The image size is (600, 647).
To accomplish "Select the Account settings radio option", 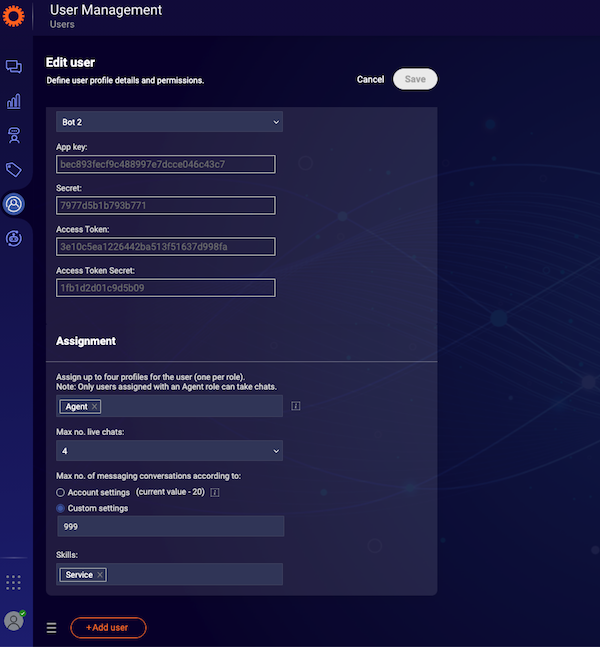I will (61, 492).
